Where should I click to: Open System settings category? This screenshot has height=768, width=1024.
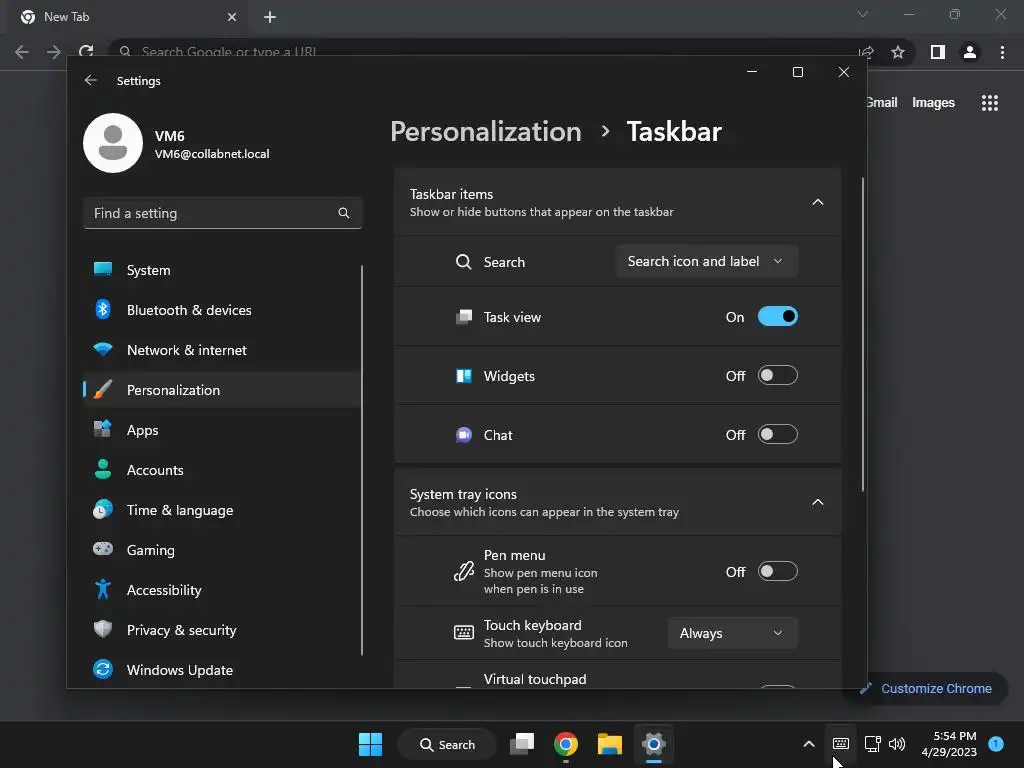[222, 270]
